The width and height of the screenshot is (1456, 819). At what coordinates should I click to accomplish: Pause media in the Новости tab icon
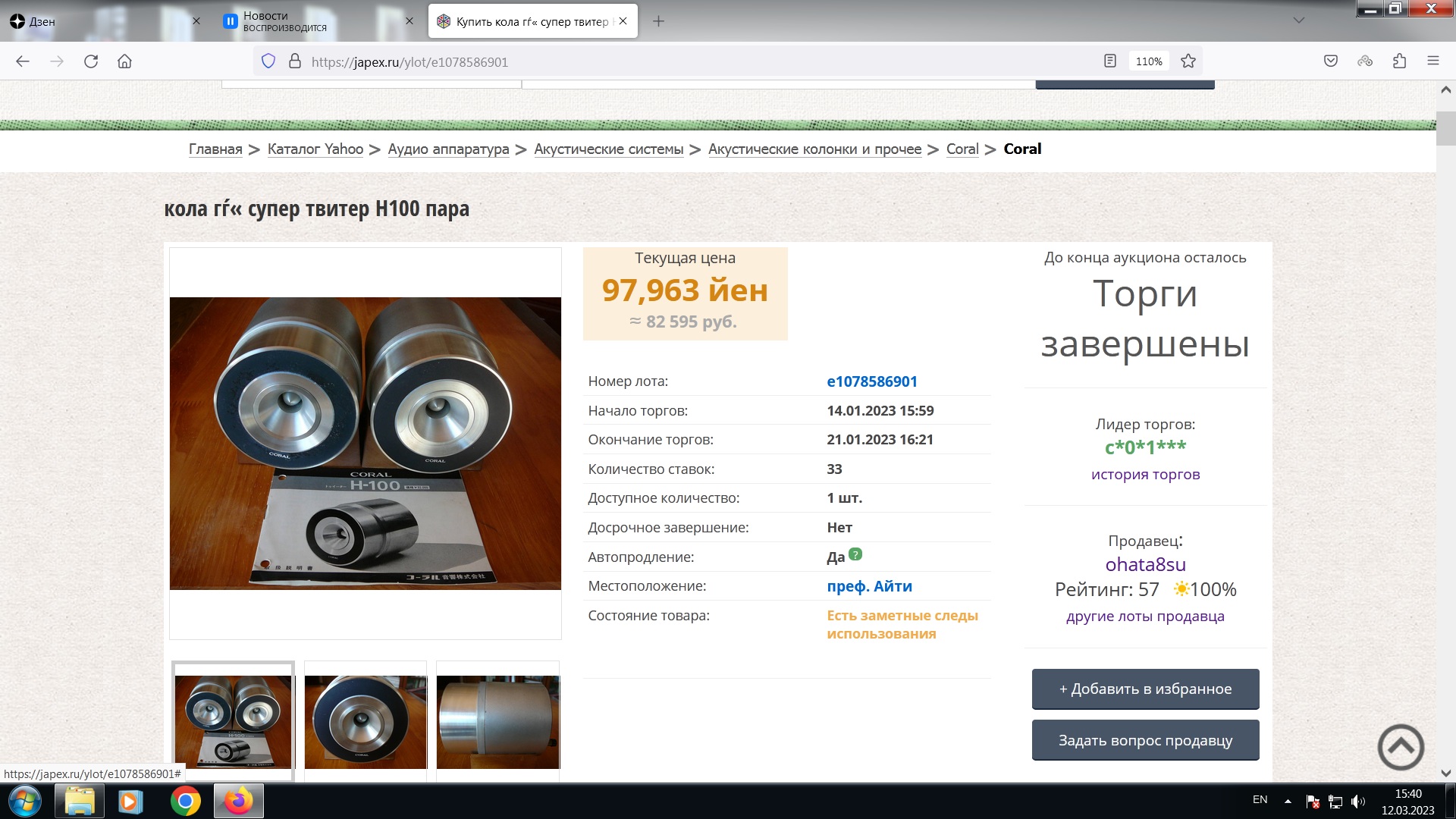[230, 21]
